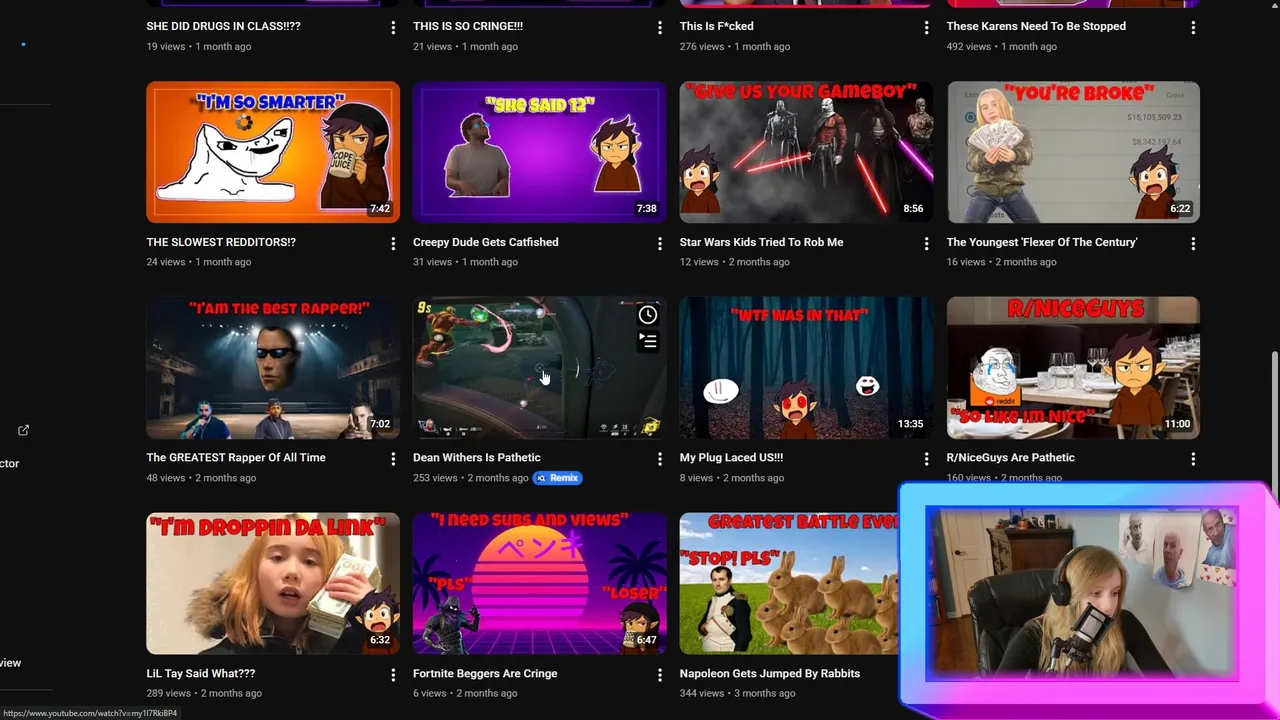Open options menu for 'Creepy Dude Gets Catfished'
This screenshot has width=1280, height=720.
659,243
